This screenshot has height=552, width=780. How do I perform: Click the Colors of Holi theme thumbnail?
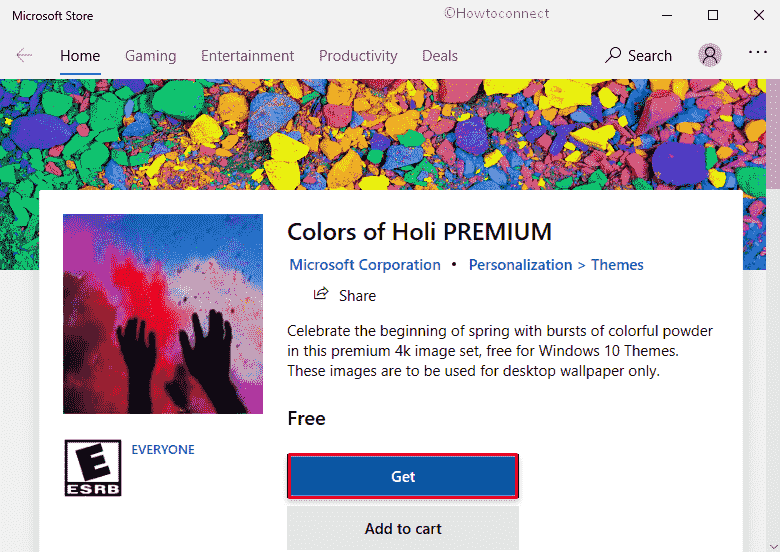[163, 314]
